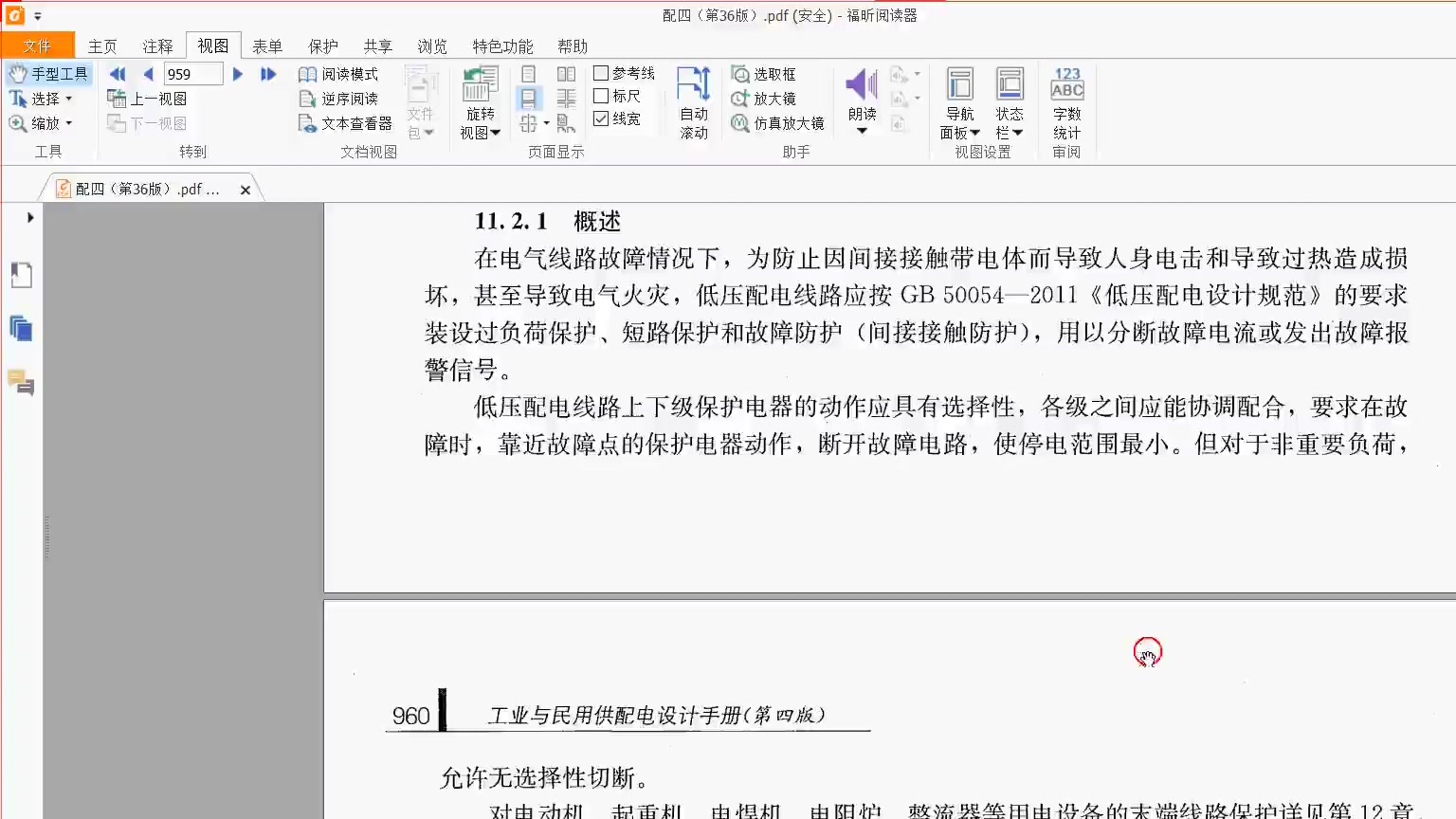Screen dimensions: 1456x819
Task: Choose single page display layout
Action: (x=529, y=74)
